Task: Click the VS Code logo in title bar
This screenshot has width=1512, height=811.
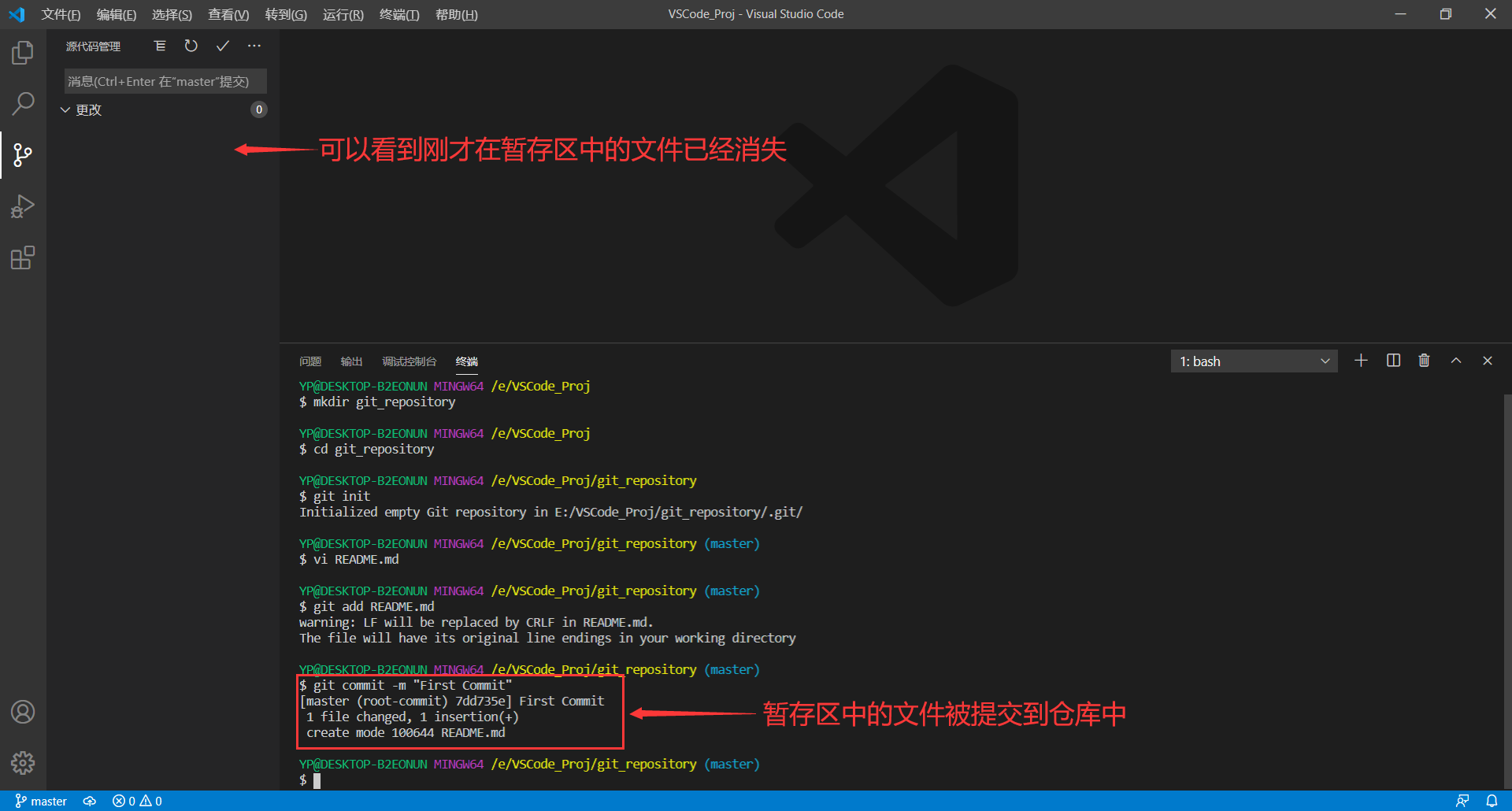Action: click(17, 14)
